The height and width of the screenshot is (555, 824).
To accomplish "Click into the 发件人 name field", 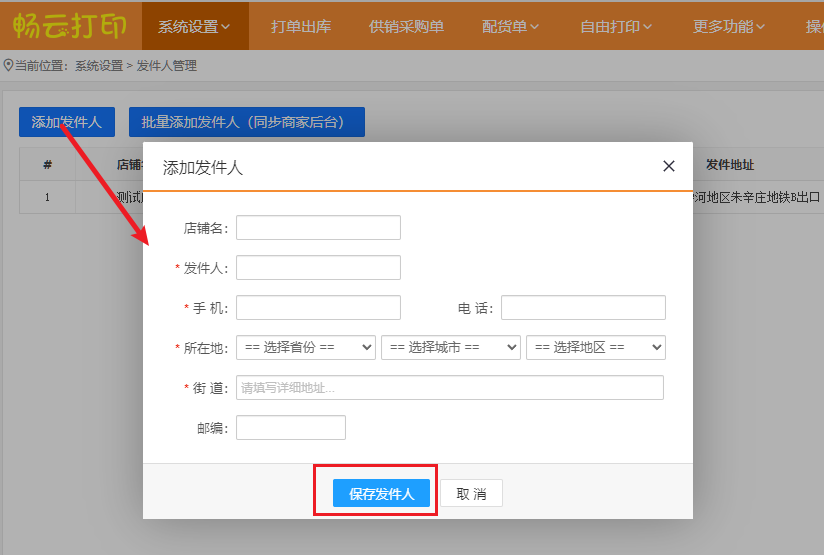I will [318, 268].
